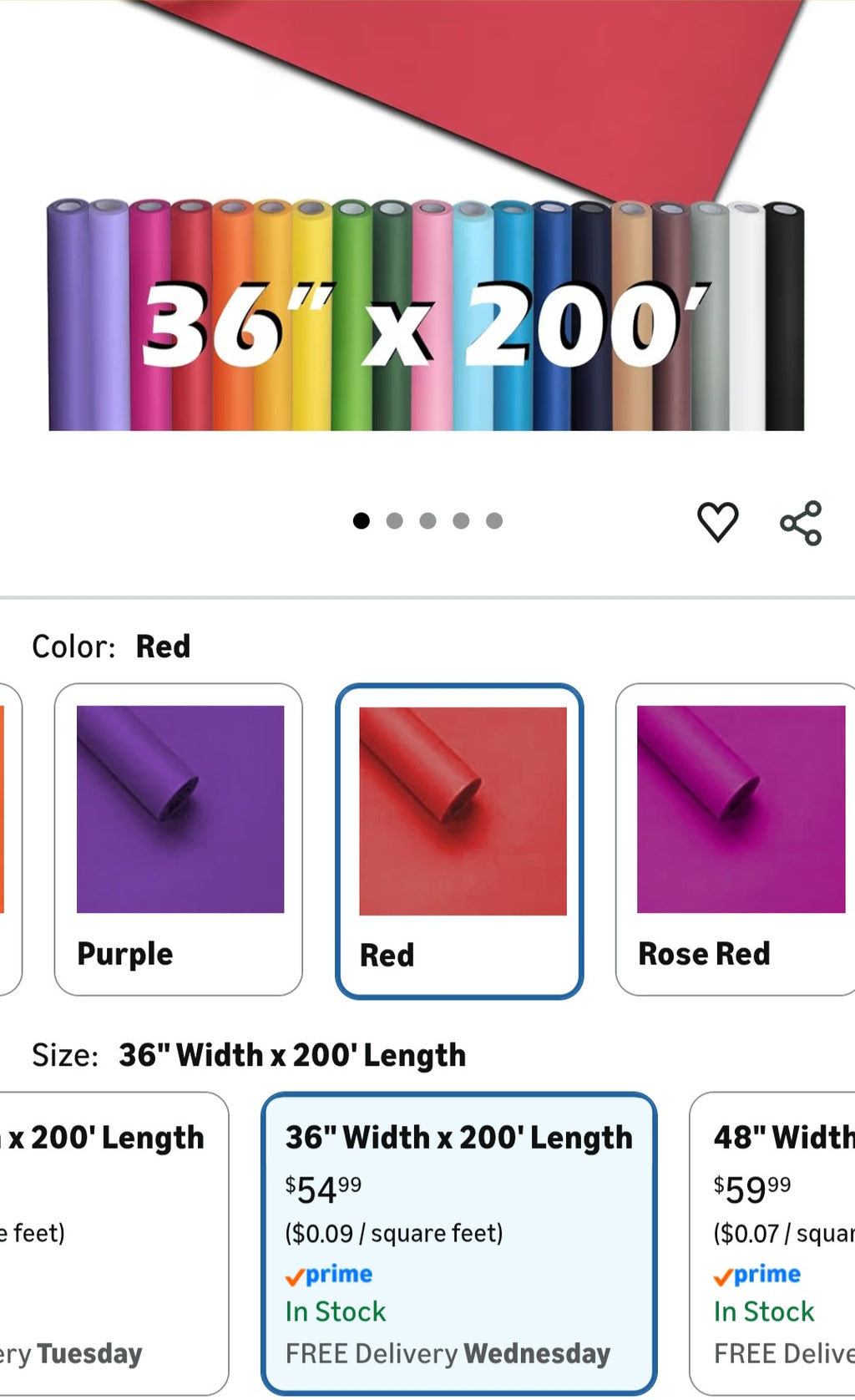This screenshot has width=855, height=1400.
Task: Click the fourth carousel dot
Action: click(x=461, y=520)
